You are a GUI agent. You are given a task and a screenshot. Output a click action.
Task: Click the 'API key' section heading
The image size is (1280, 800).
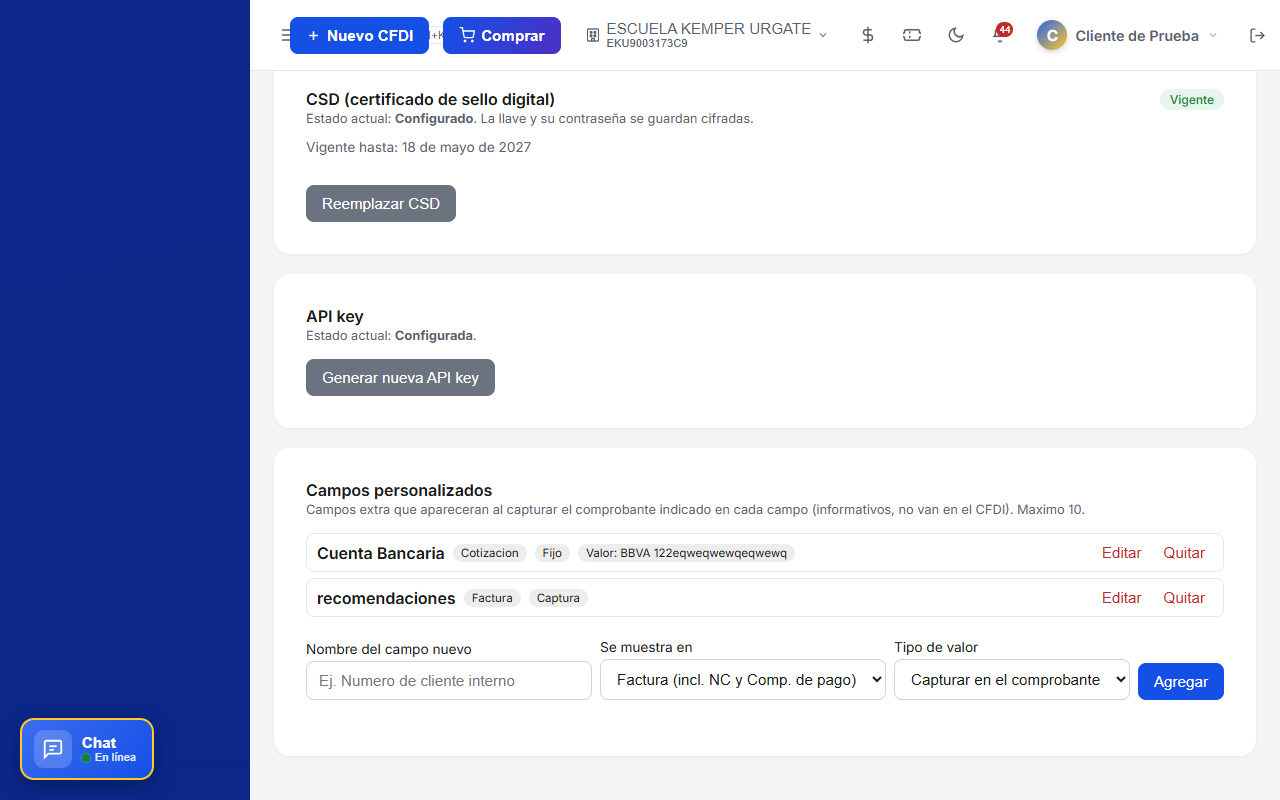pyautogui.click(x=335, y=316)
